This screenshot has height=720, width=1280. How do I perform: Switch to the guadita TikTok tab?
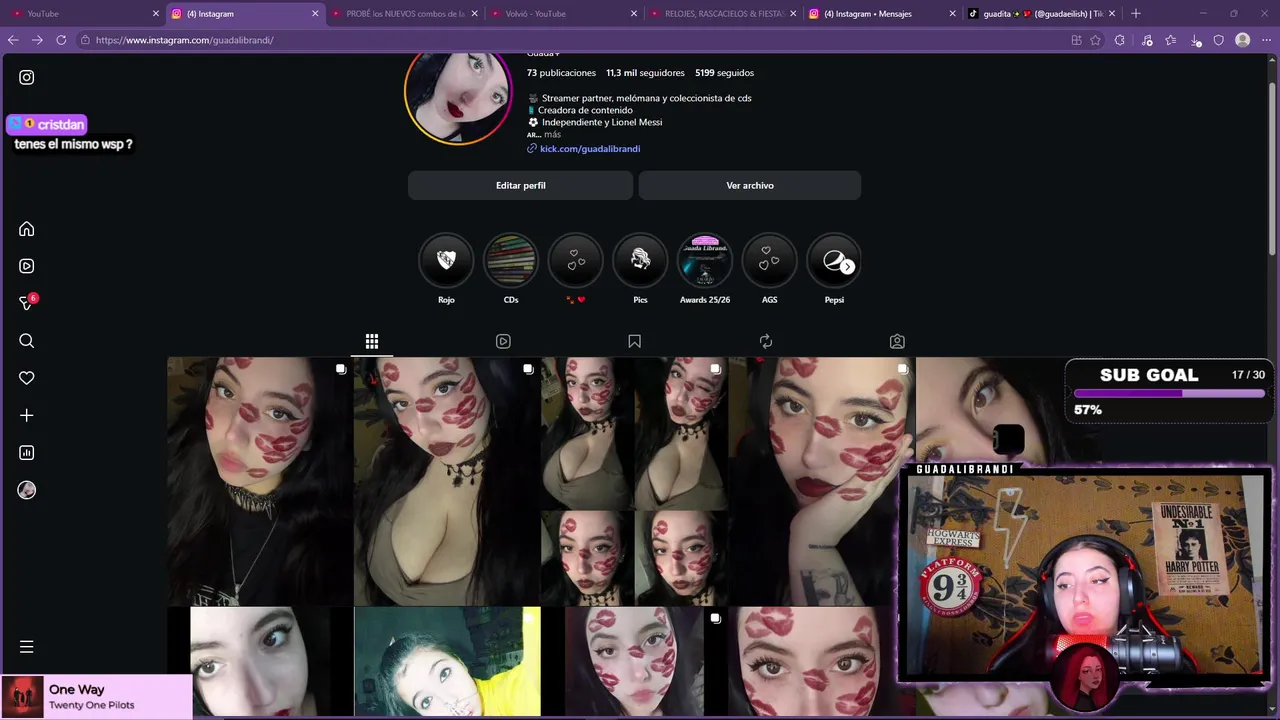pyautogui.click(x=1041, y=13)
